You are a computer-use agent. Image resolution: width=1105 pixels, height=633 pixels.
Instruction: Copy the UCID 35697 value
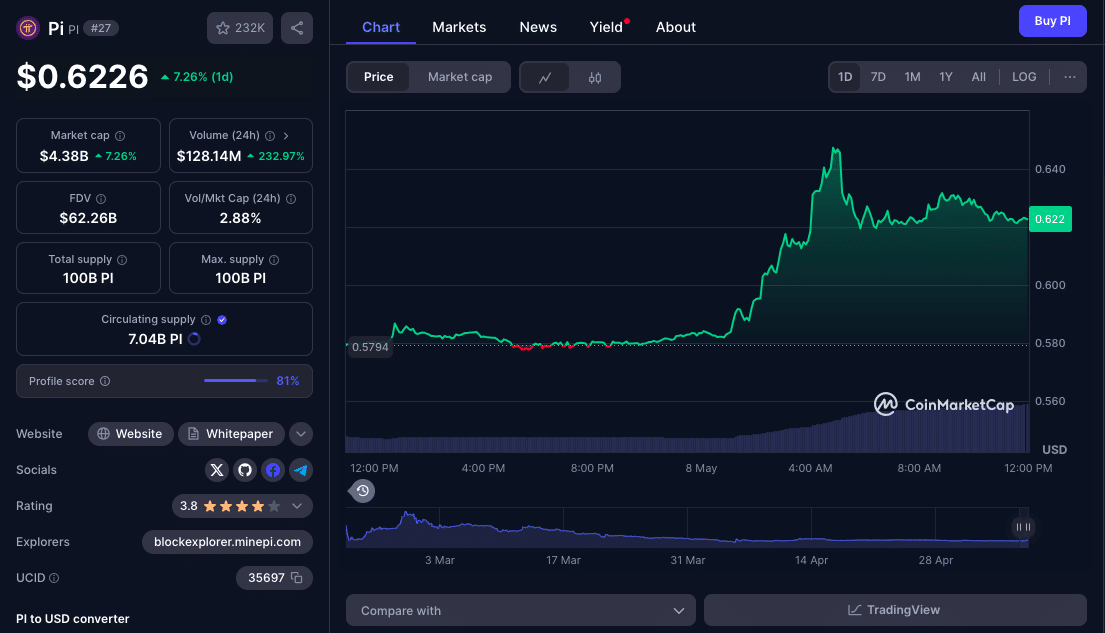[x=296, y=578]
